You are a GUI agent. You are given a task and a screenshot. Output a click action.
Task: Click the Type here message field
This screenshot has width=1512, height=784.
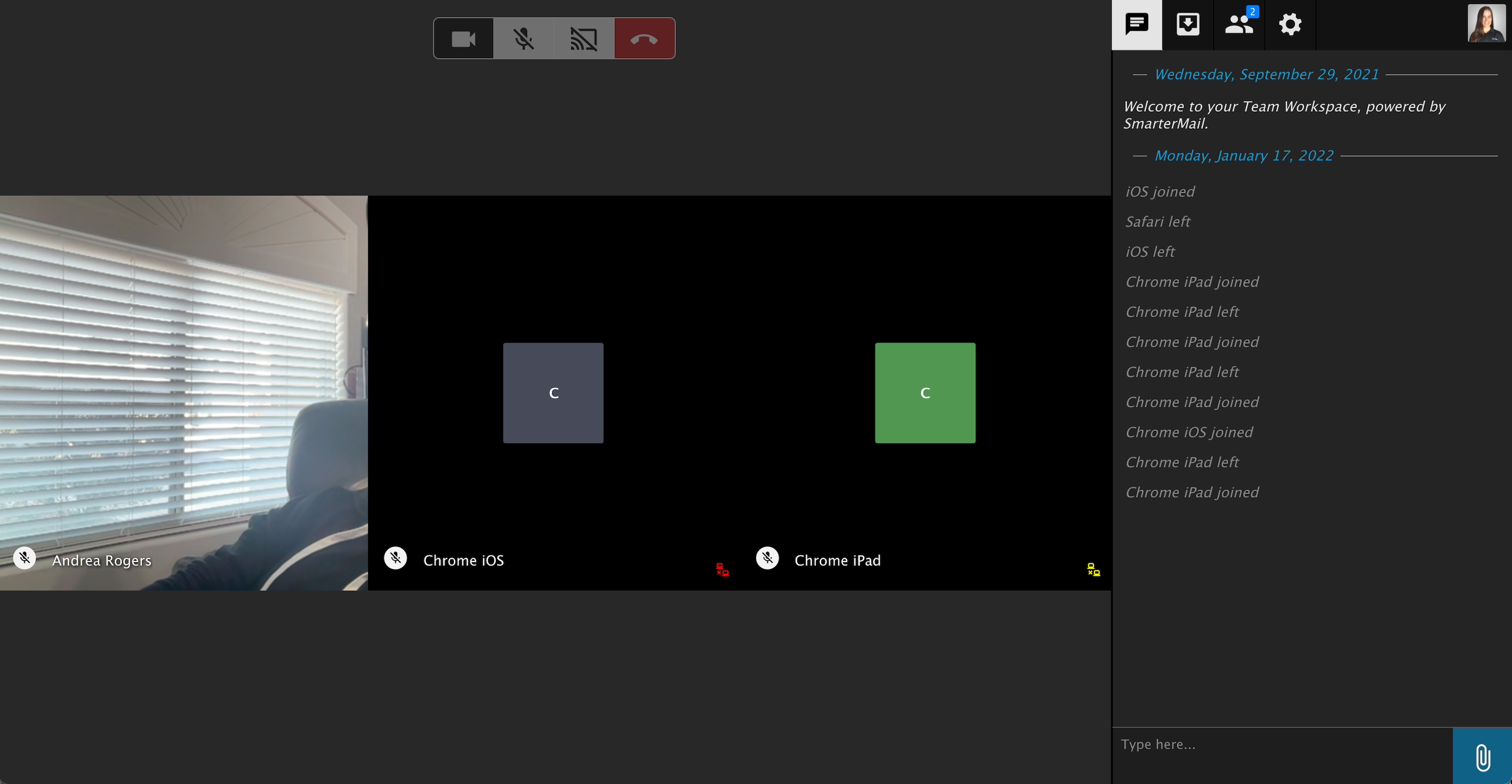point(1283,744)
